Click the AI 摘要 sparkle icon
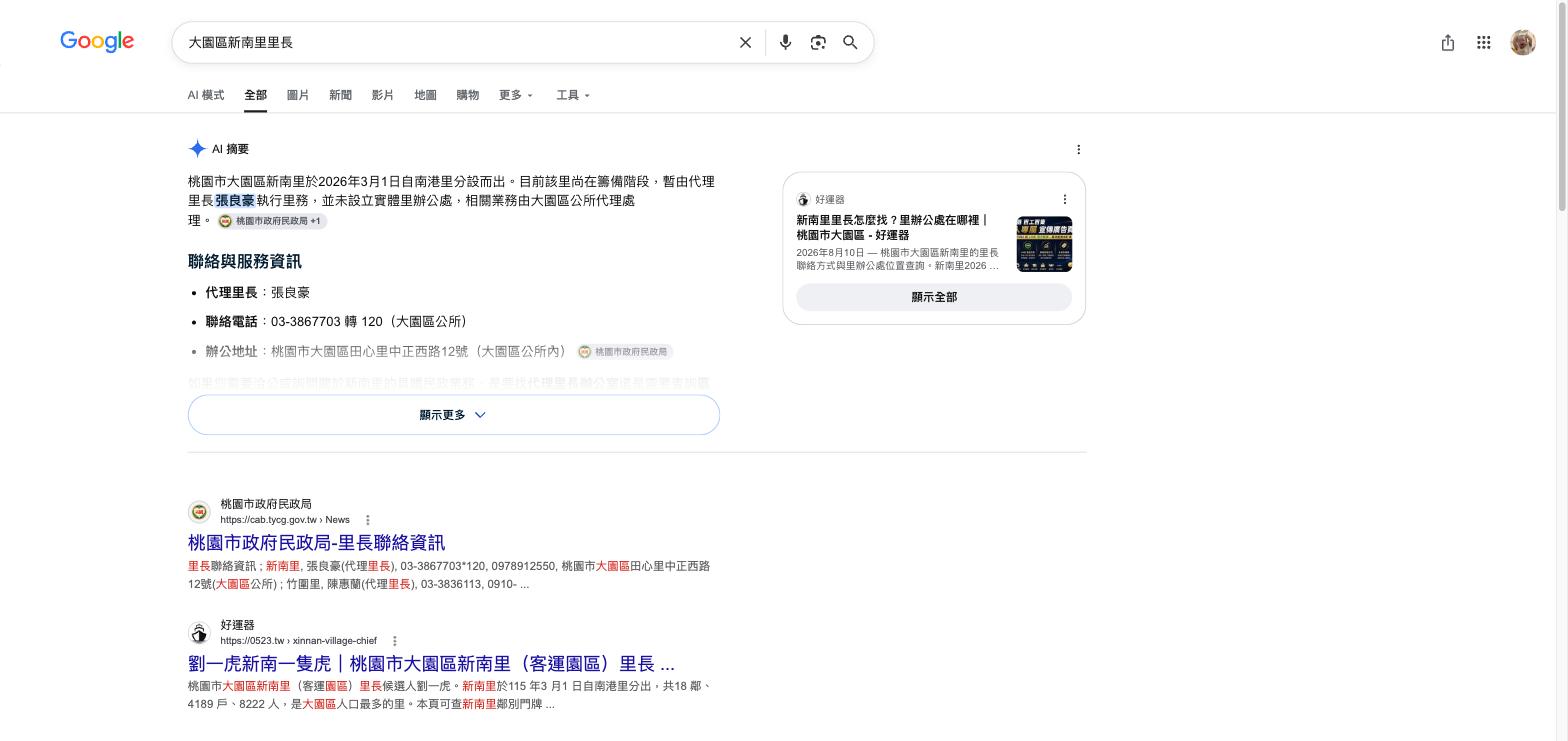The height and width of the screenshot is (741, 1568). tap(197, 149)
